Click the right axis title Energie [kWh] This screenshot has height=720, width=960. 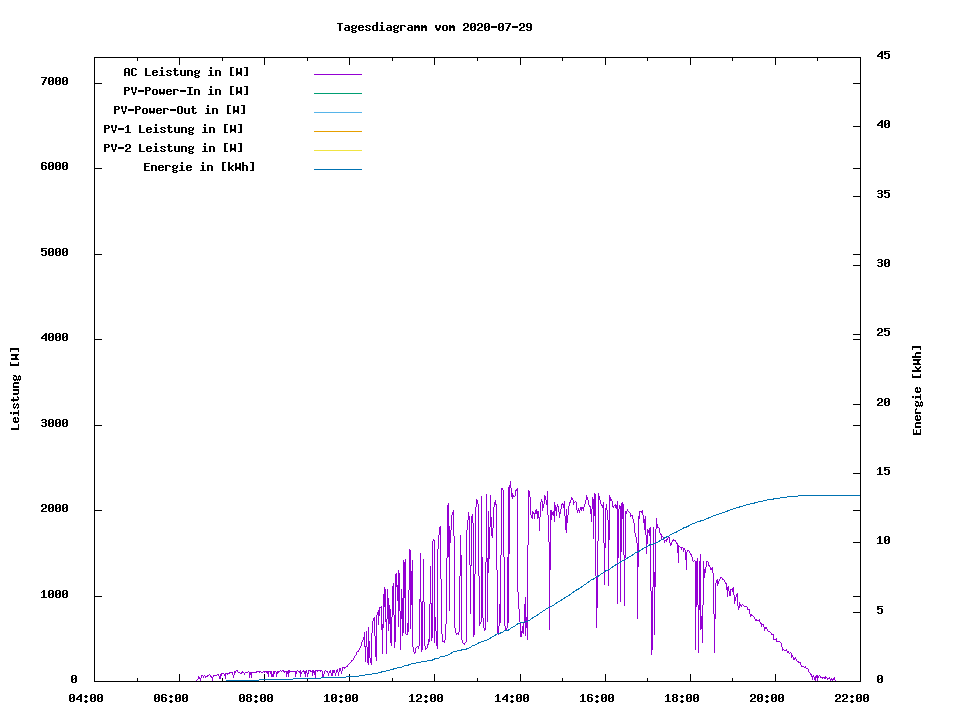(x=917, y=390)
